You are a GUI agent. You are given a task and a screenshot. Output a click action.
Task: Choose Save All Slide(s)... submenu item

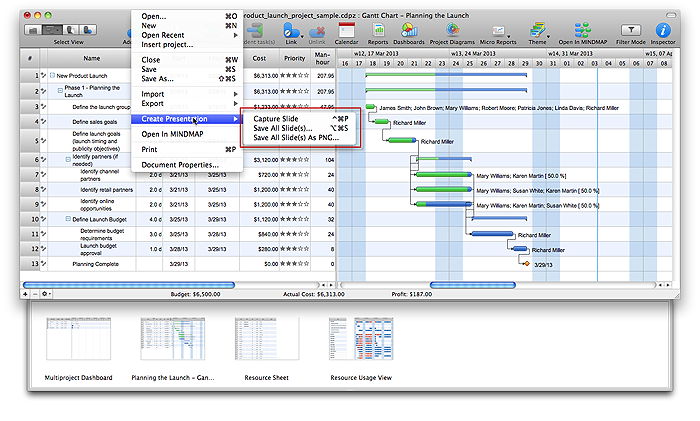point(300,128)
